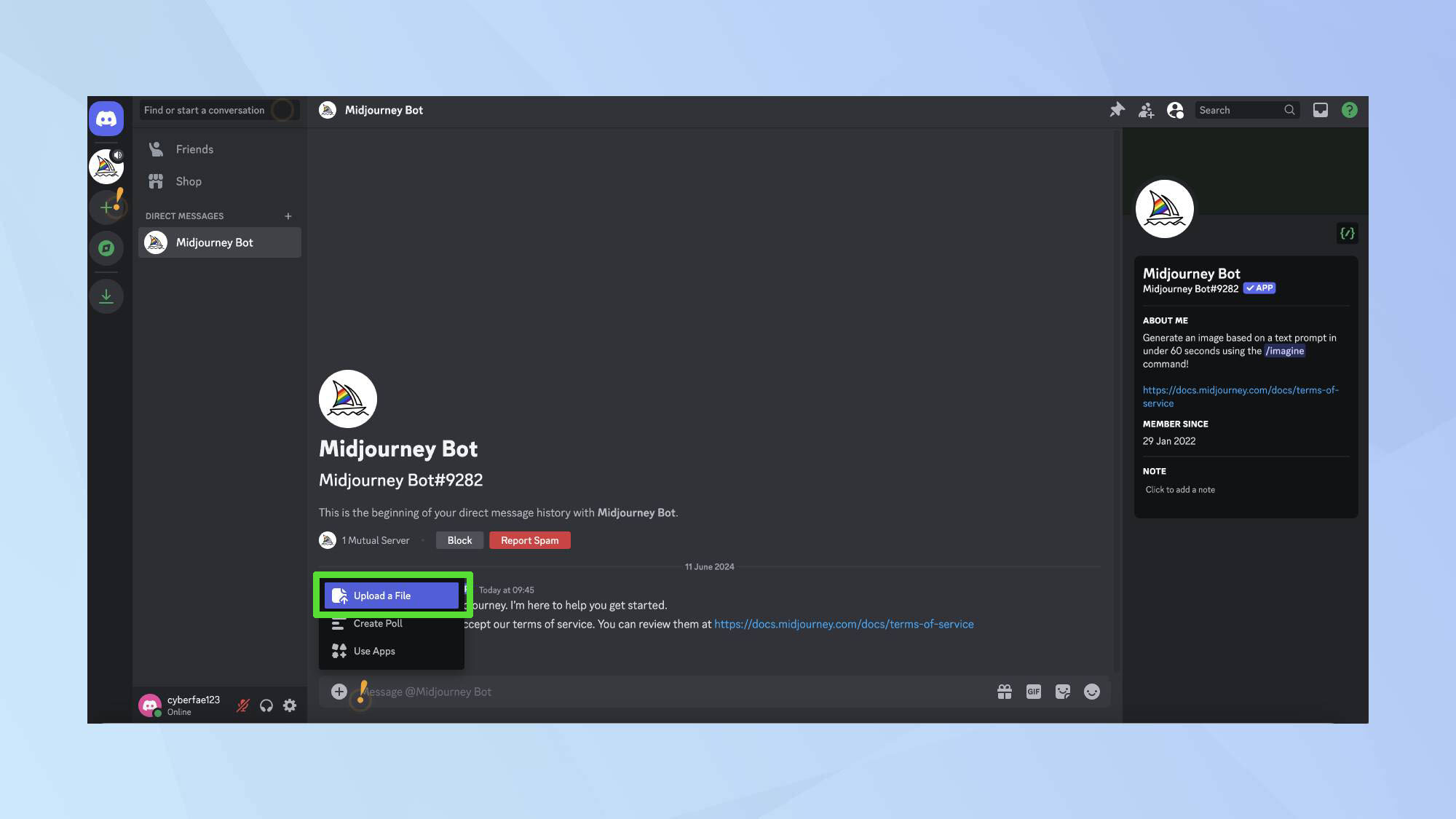Open the Friends page
Image resolution: width=1456 pixels, height=819 pixels.
click(220, 149)
